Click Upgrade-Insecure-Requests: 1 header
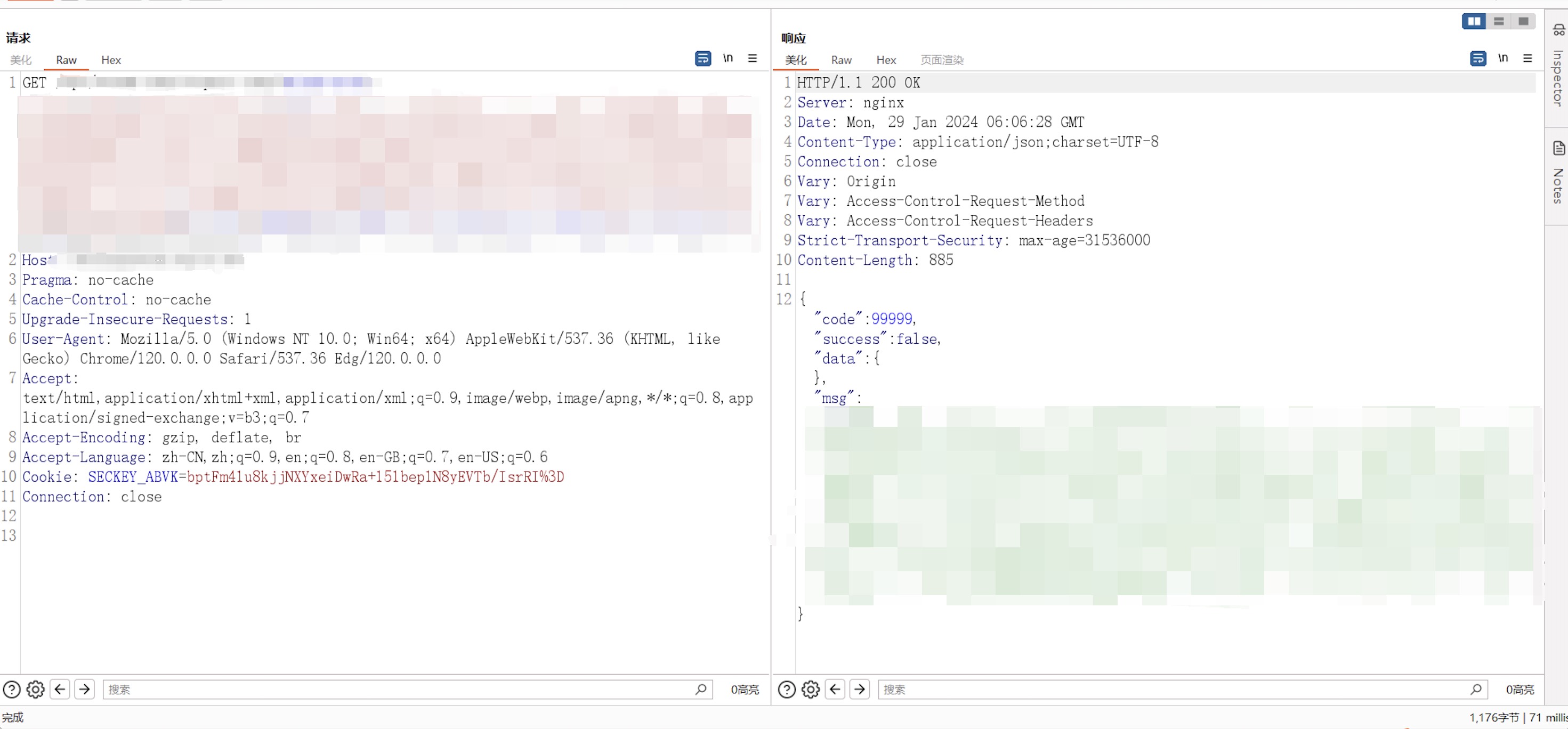 136,319
